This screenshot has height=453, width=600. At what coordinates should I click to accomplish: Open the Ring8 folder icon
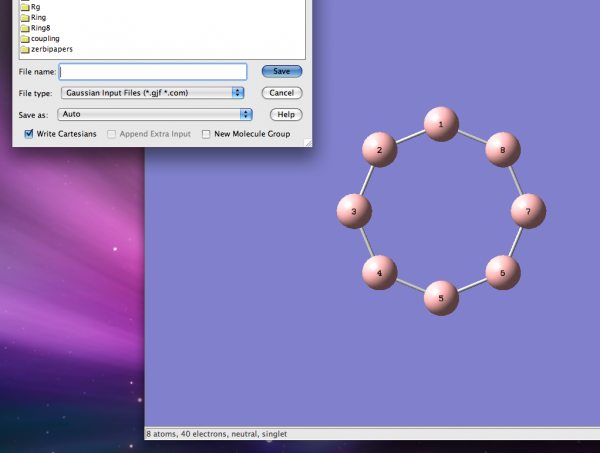(25, 28)
